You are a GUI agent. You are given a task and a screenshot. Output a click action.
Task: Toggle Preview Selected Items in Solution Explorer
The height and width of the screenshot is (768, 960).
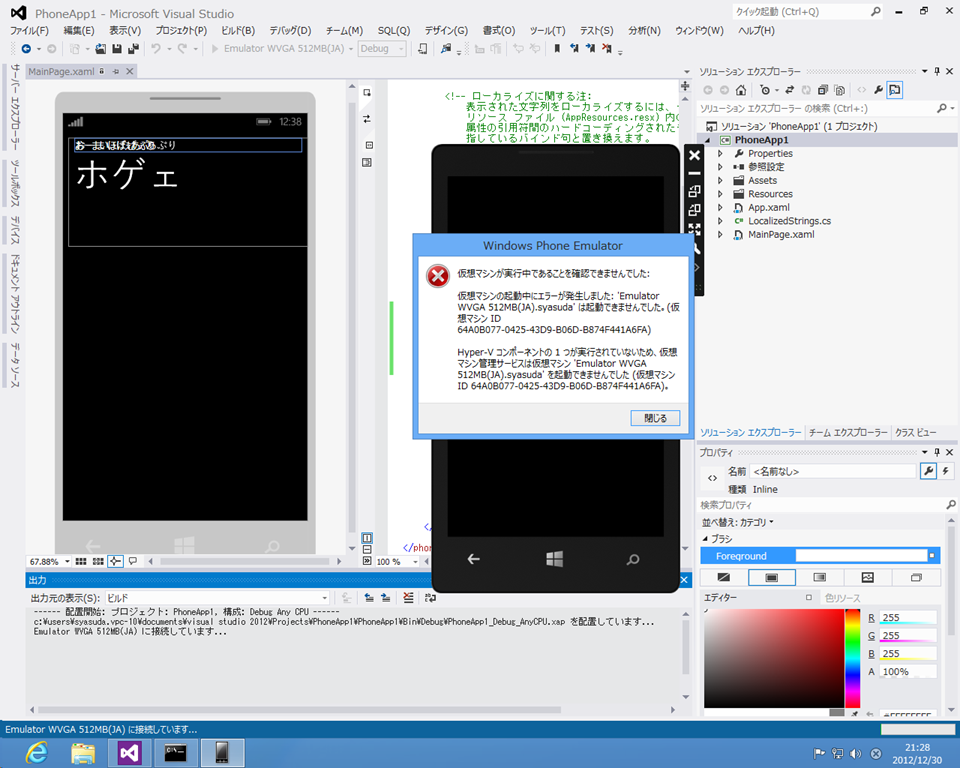pyautogui.click(x=895, y=90)
